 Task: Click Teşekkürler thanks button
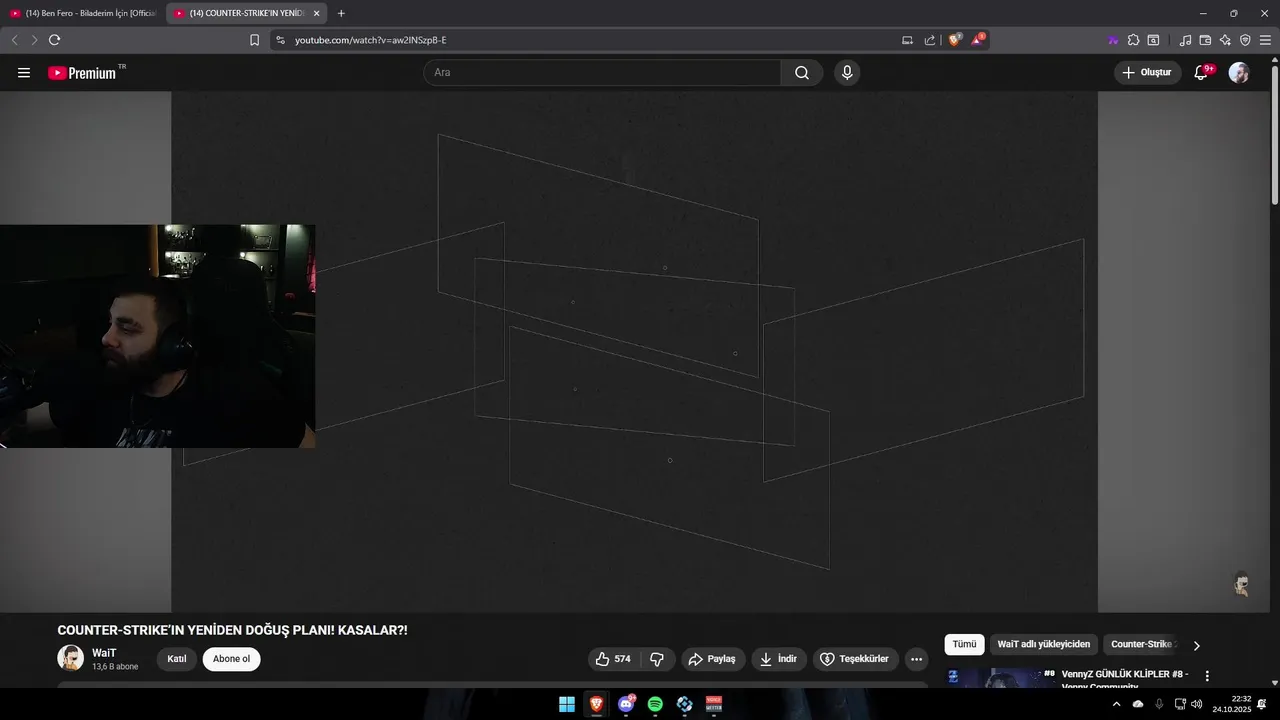pyautogui.click(x=855, y=659)
